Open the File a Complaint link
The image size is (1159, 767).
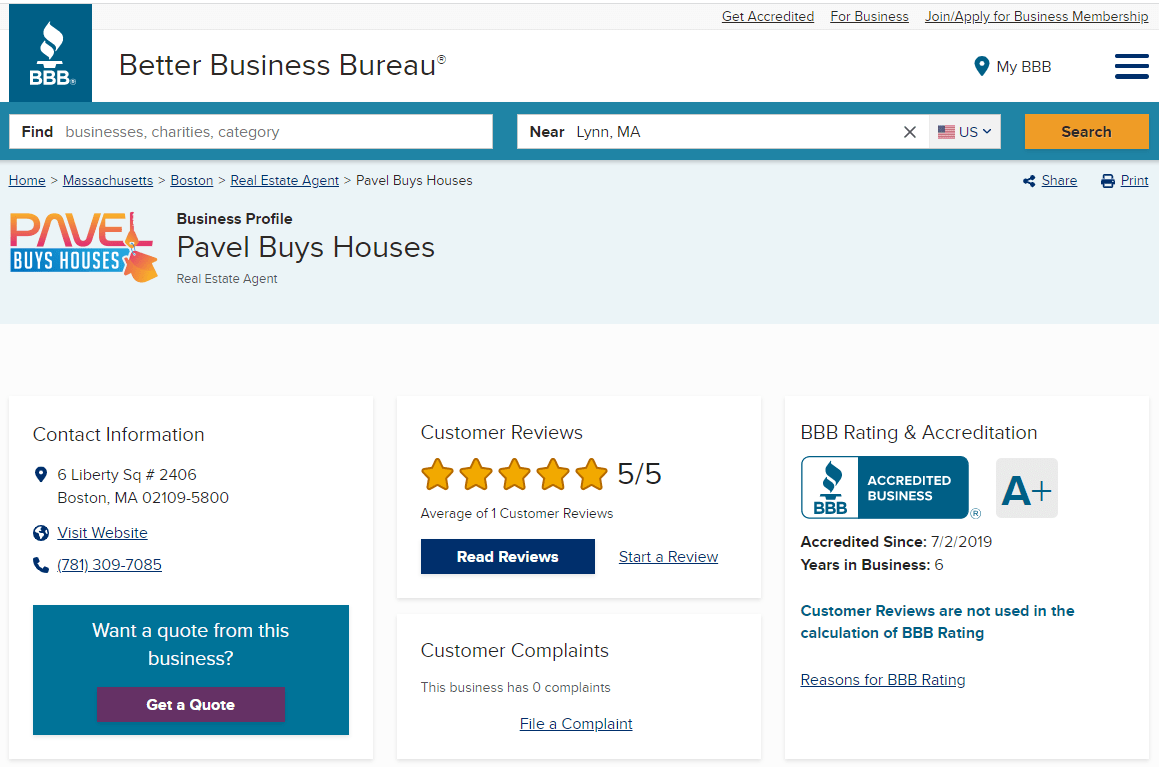tap(576, 724)
